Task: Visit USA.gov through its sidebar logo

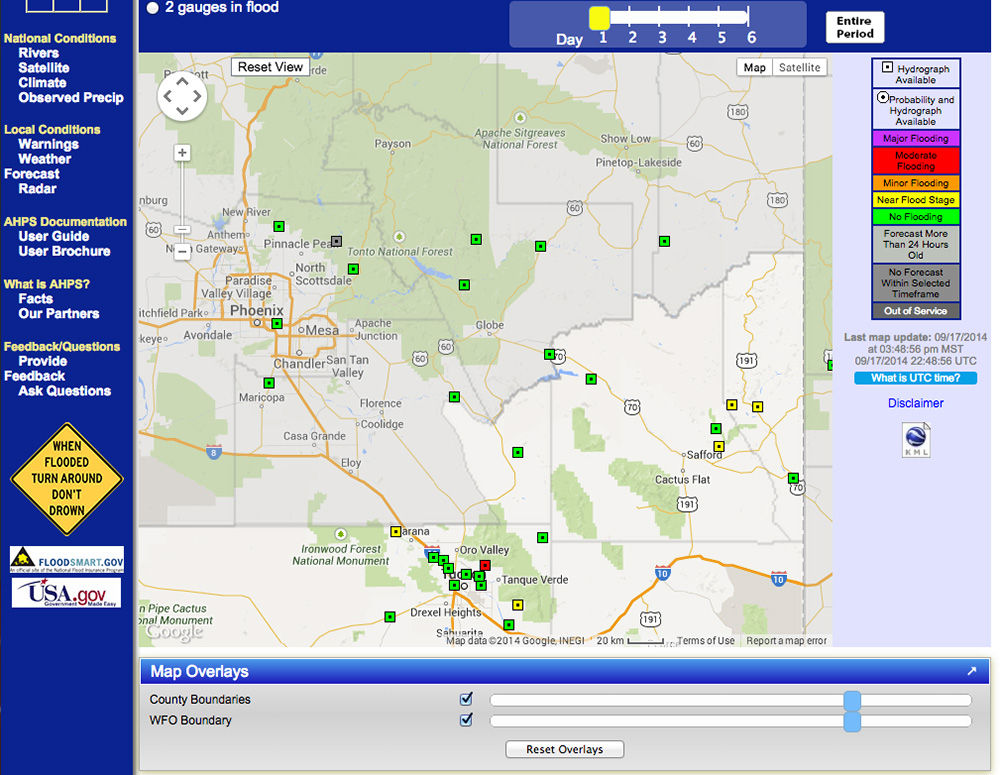Action: [x=66, y=592]
